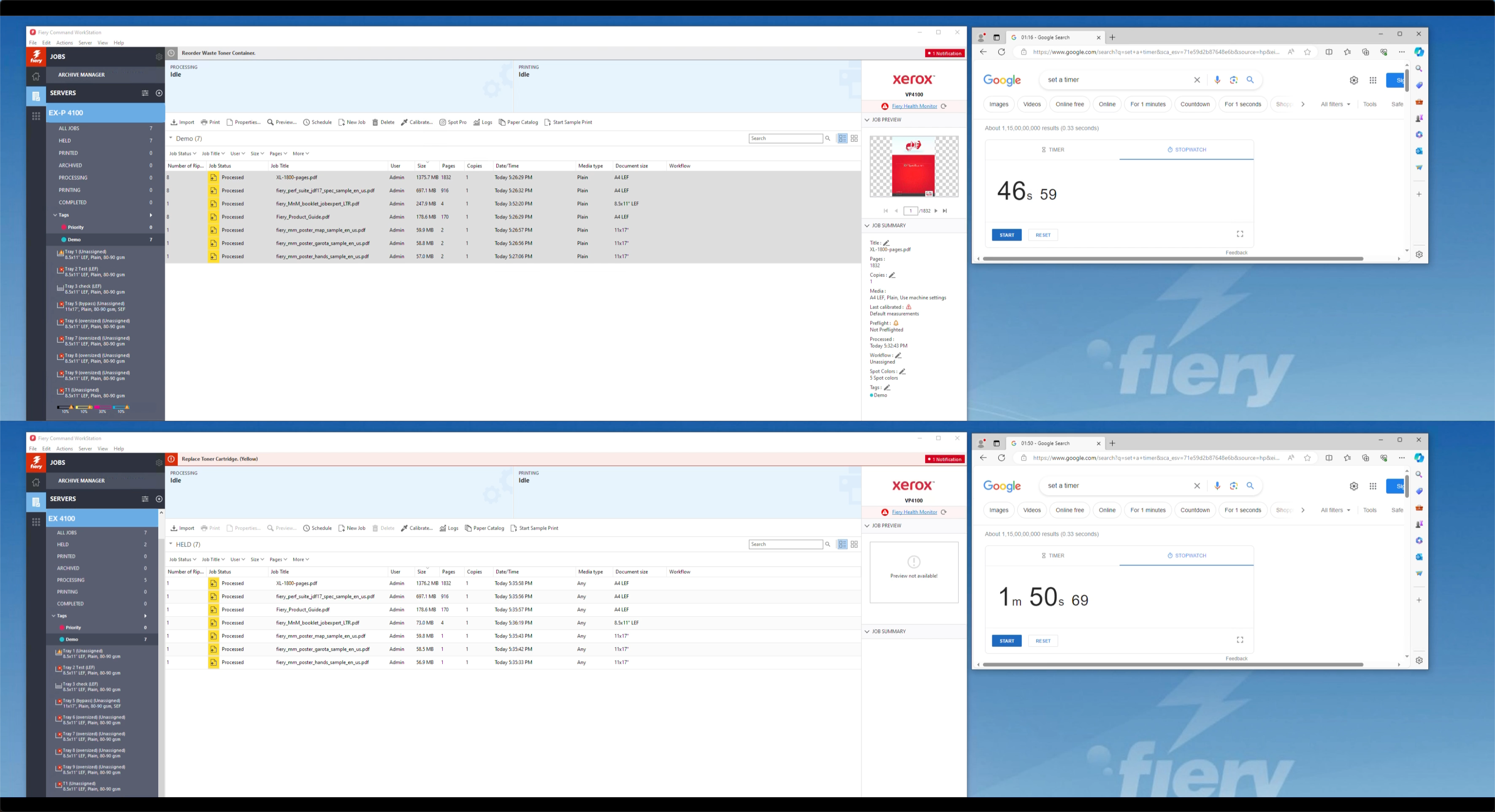This screenshot has height=812, width=1495.
Task: Click magenta 30% toner level indicator
Action: click(103, 408)
